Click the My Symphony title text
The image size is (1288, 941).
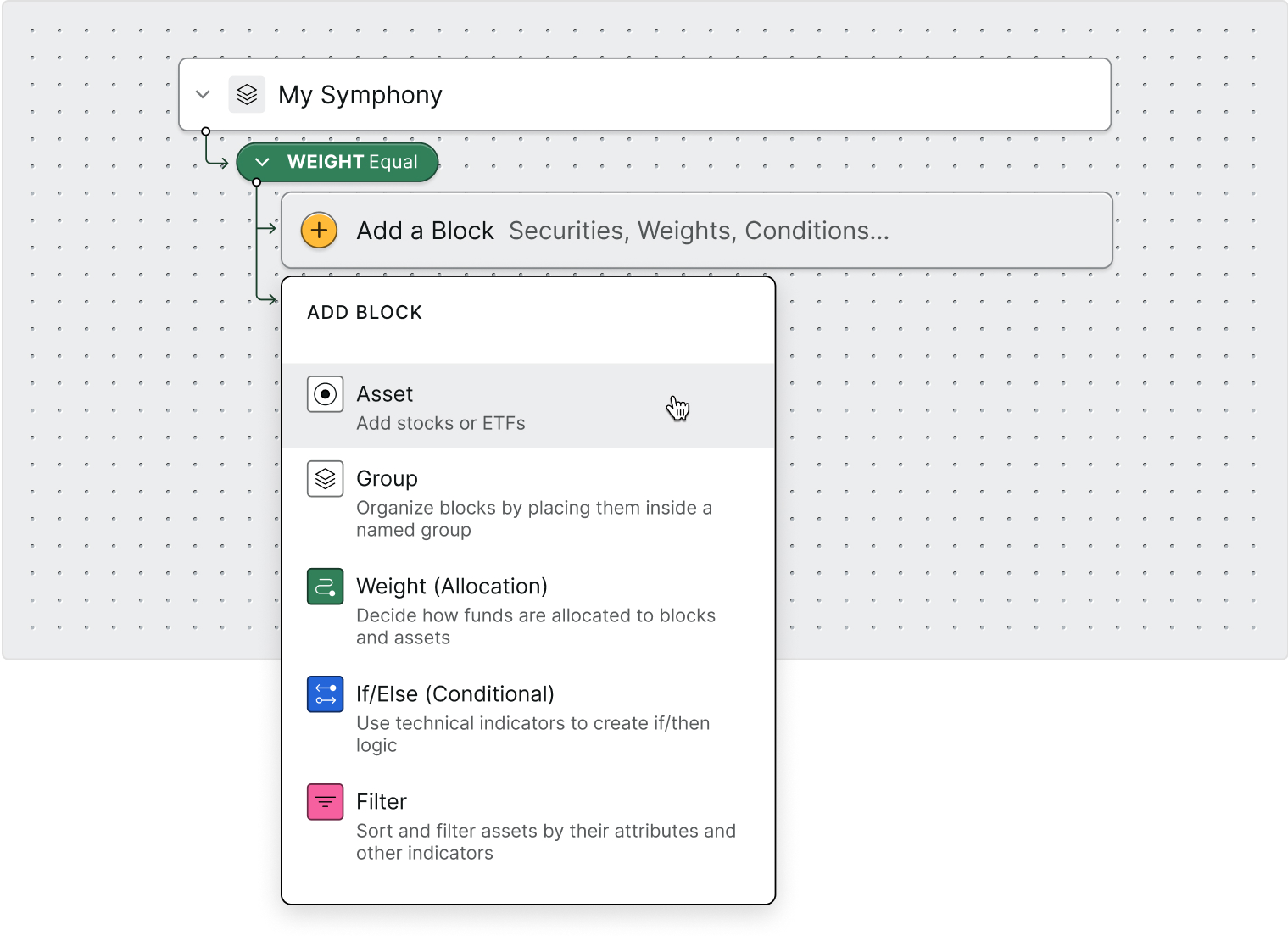360,95
